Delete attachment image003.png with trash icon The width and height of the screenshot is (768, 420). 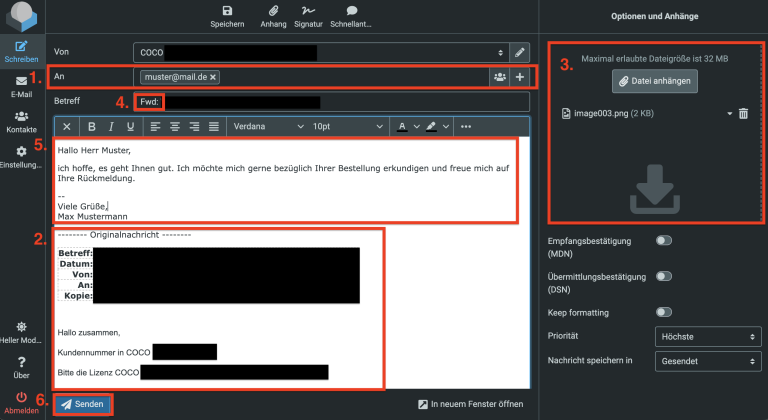pyautogui.click(x=743, y=114)
